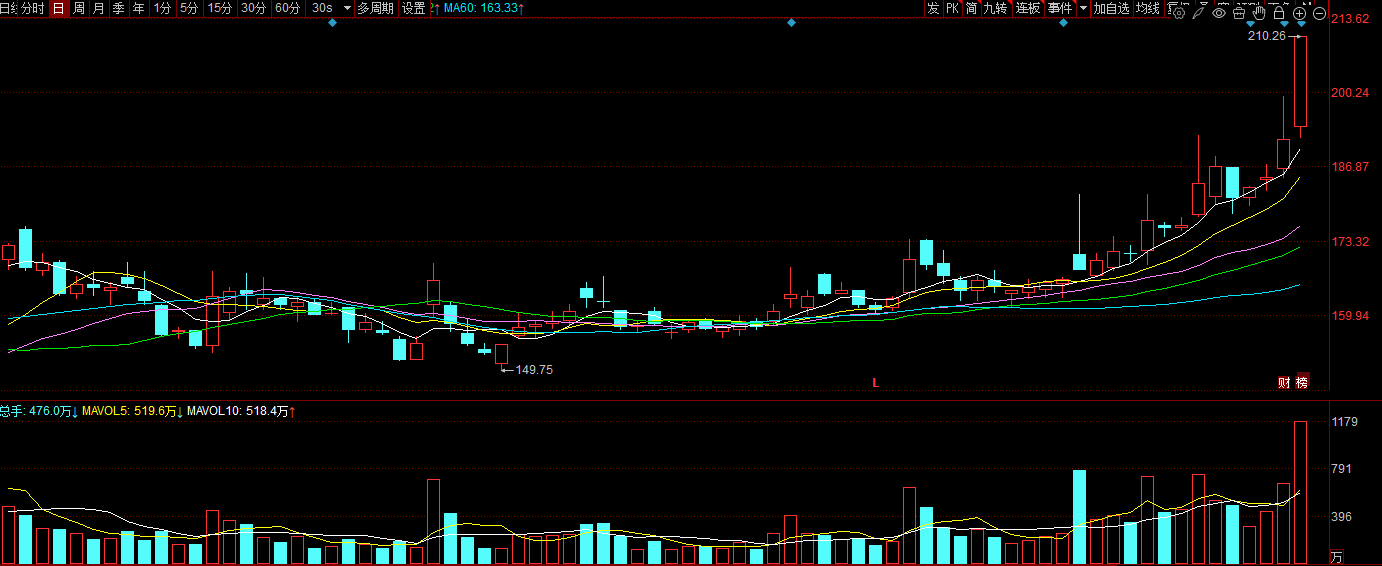Open chart settings gear icon
Viewport: 1382px width, 566px height.
[1179, 13]
